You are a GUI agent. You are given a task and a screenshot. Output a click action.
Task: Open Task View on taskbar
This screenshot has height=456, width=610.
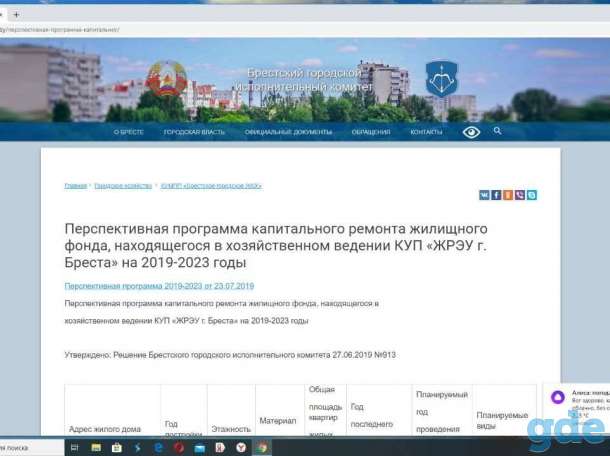[74, 448]
